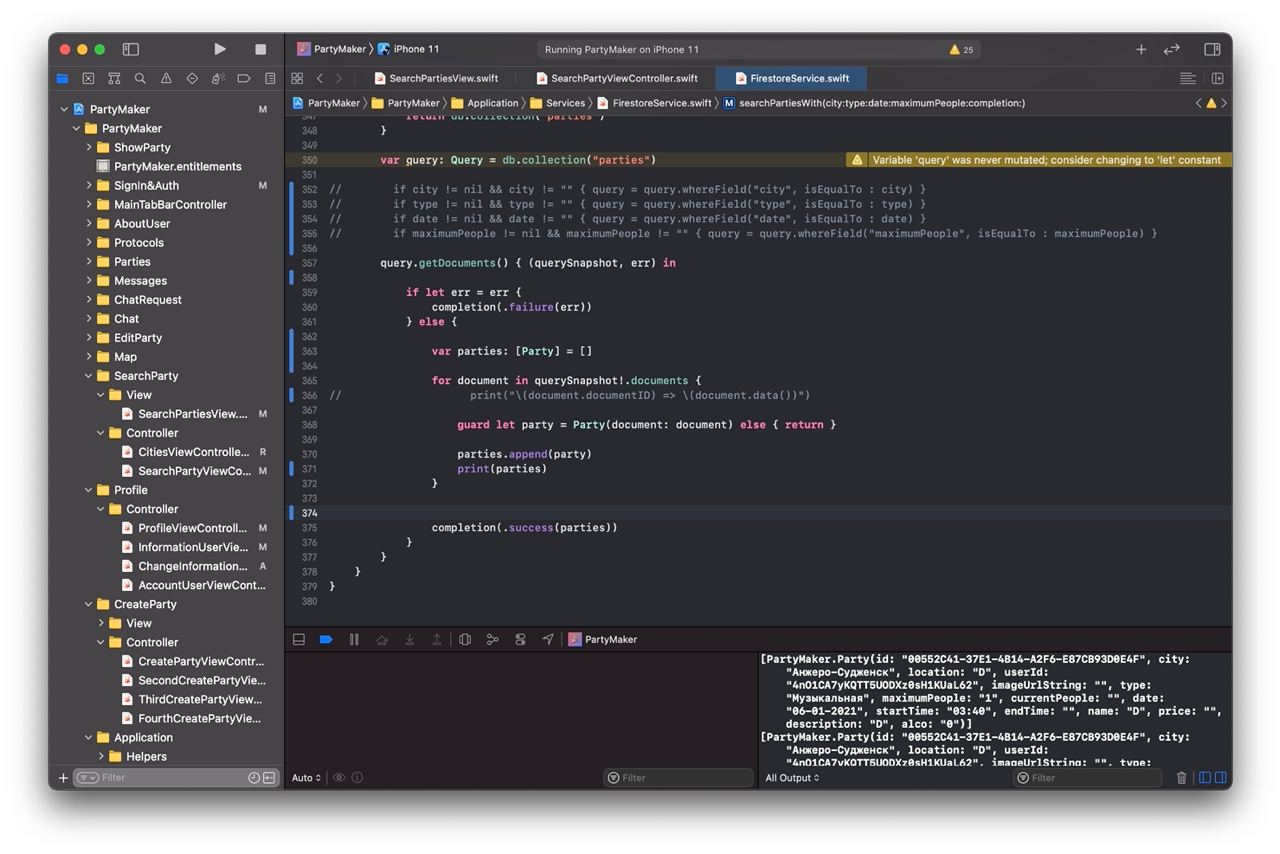Open the Project navigator folder icon

point(62,78)
